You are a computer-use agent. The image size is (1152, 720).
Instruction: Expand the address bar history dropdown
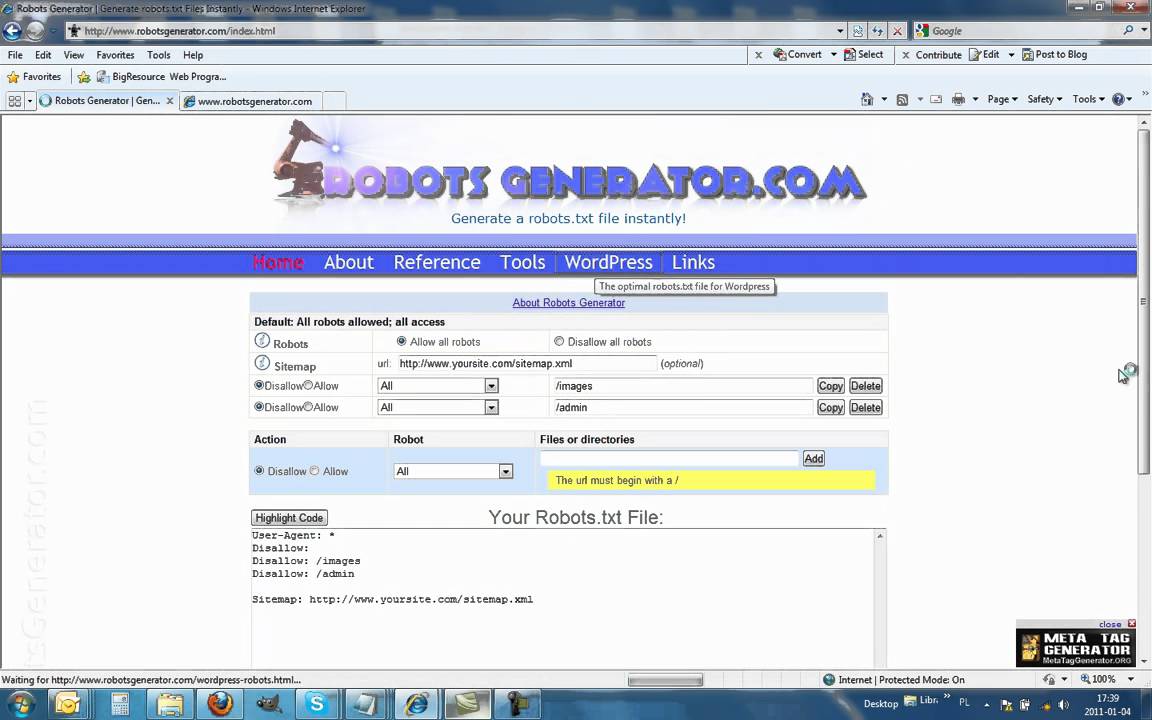[x=840, y=31]
